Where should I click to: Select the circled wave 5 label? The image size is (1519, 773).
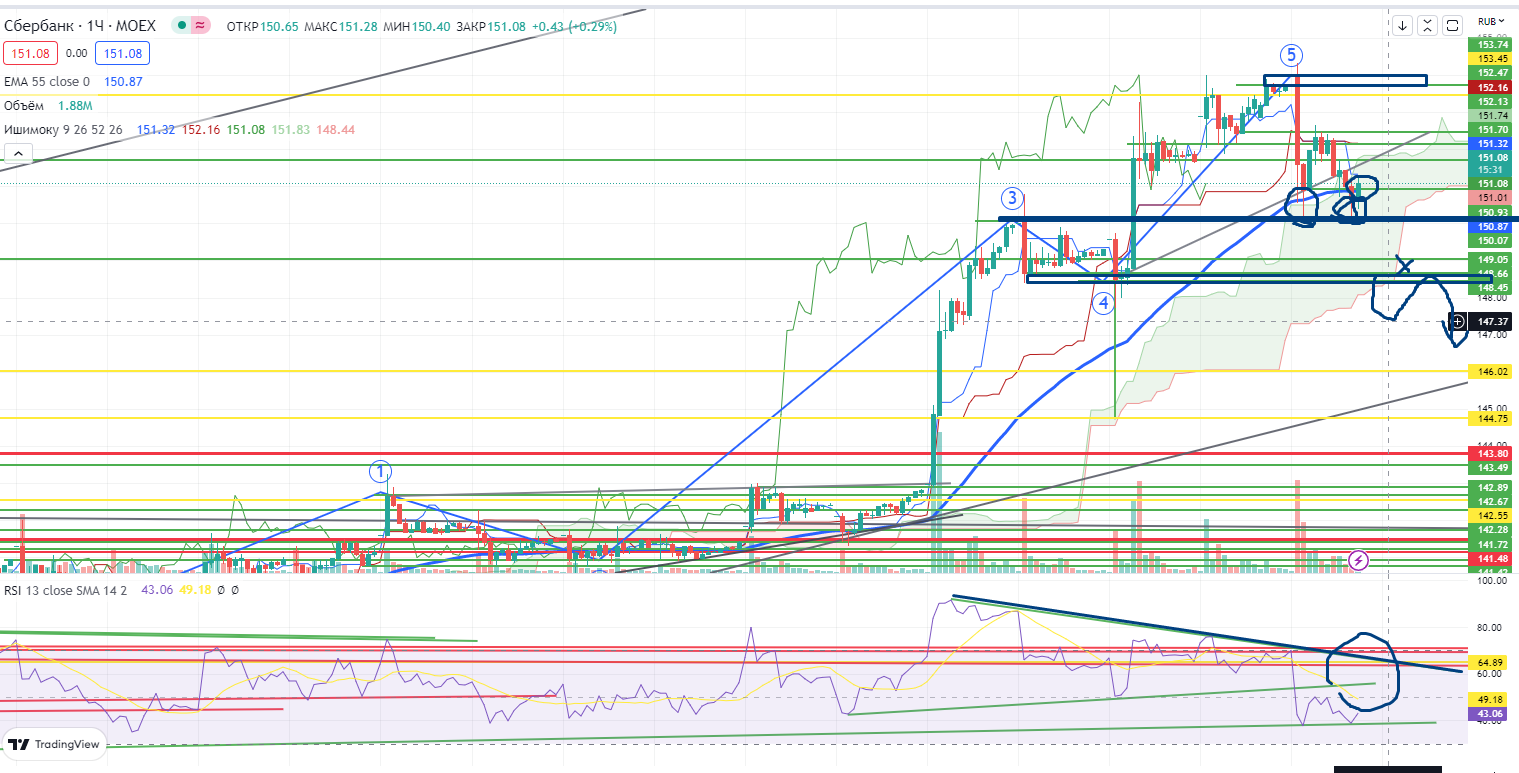click(x=1292, y=53)
